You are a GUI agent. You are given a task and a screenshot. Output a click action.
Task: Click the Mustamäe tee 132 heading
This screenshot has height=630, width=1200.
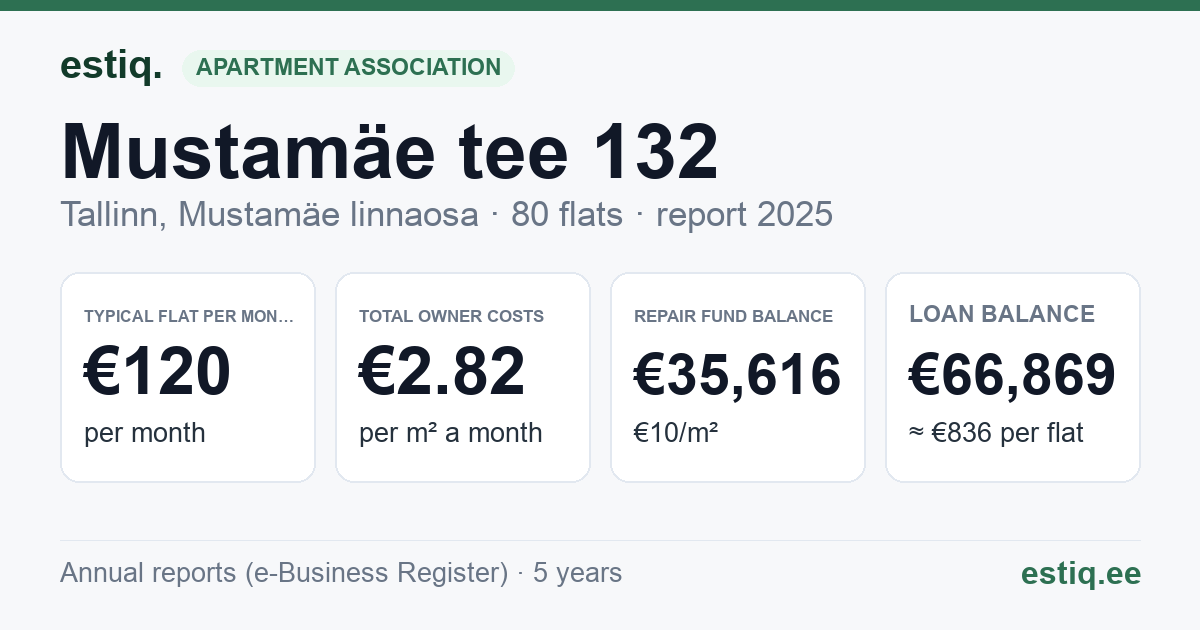(390, 151)
